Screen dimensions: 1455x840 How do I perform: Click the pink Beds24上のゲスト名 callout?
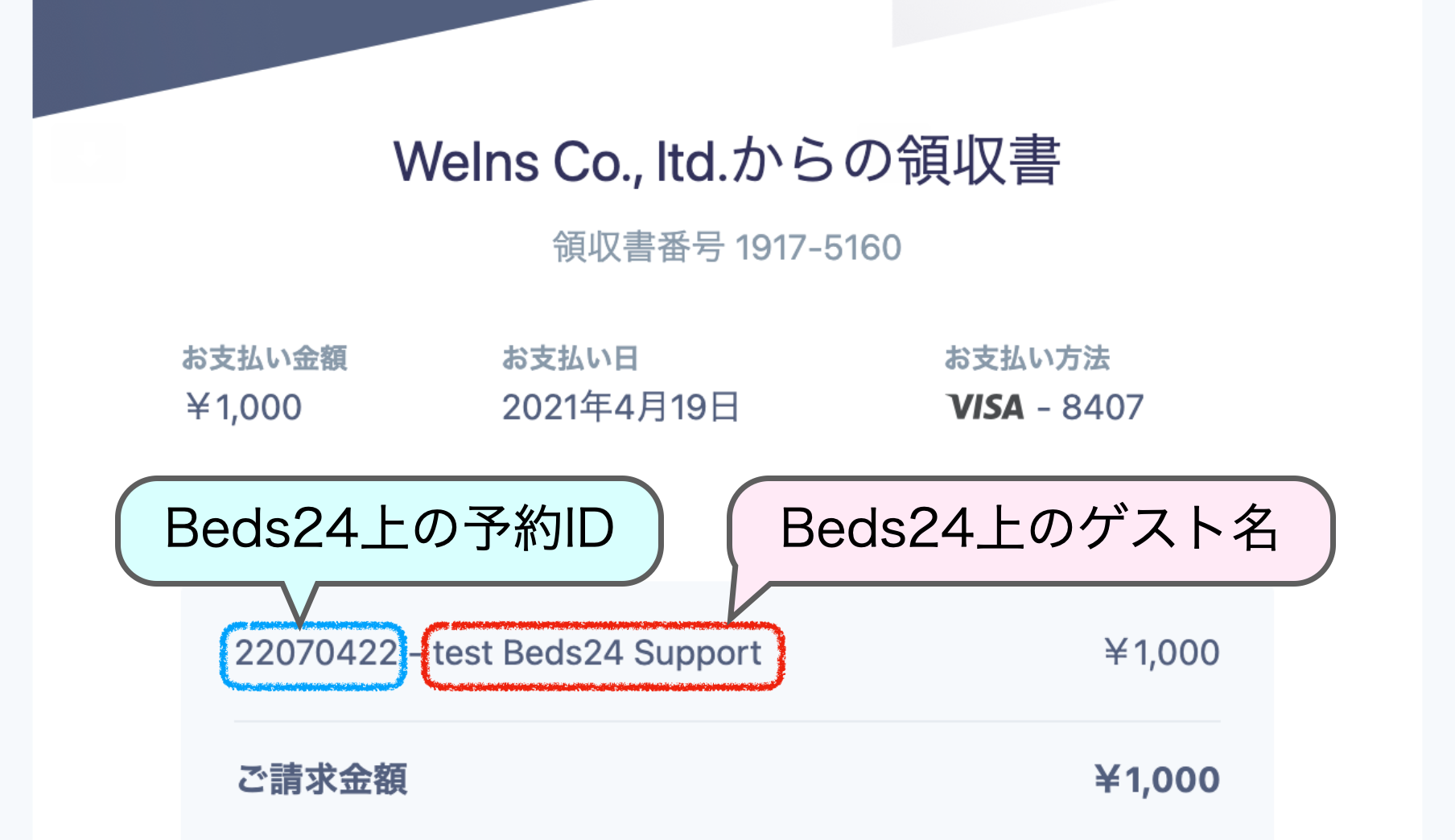tap(1029, 529)
